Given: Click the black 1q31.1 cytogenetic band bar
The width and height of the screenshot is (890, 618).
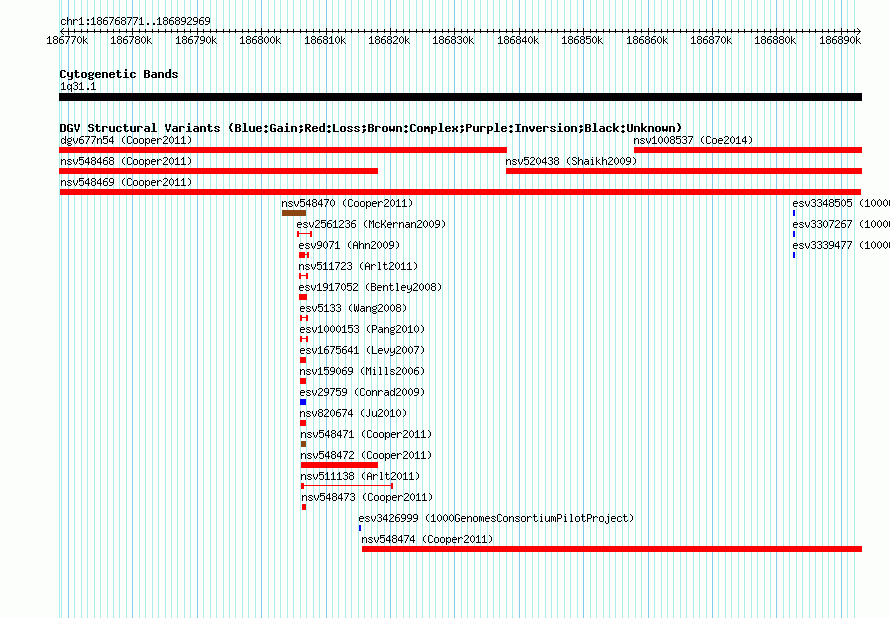Looking at the screenshot, I should [x=460, y=97].
